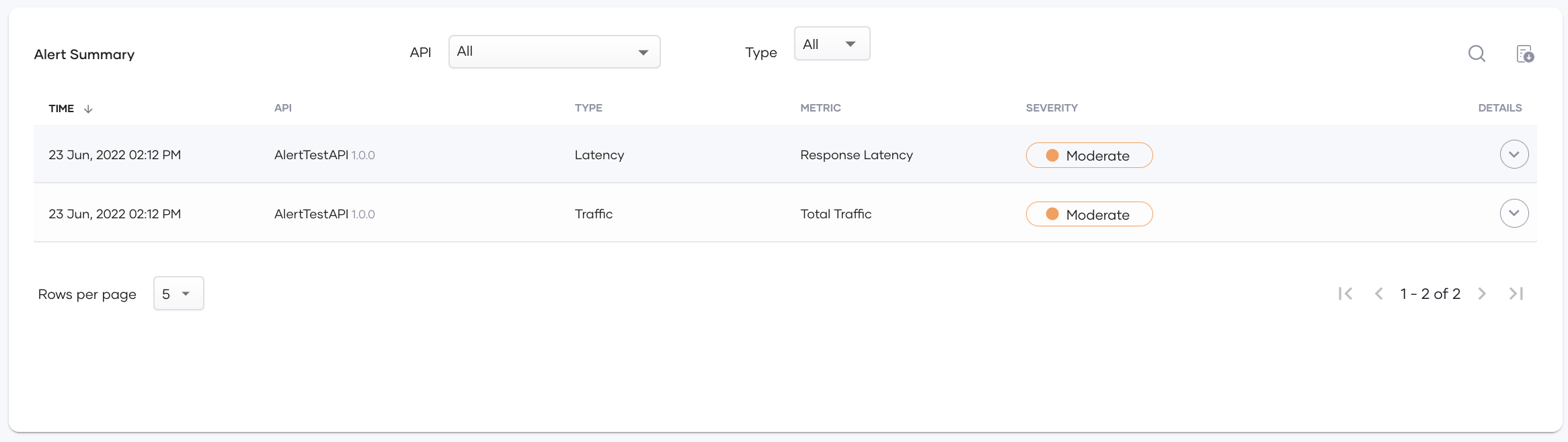Click the Total Traffic metric cell
The height and width of the screenshot is (442, 1568).
coord(836,214)
